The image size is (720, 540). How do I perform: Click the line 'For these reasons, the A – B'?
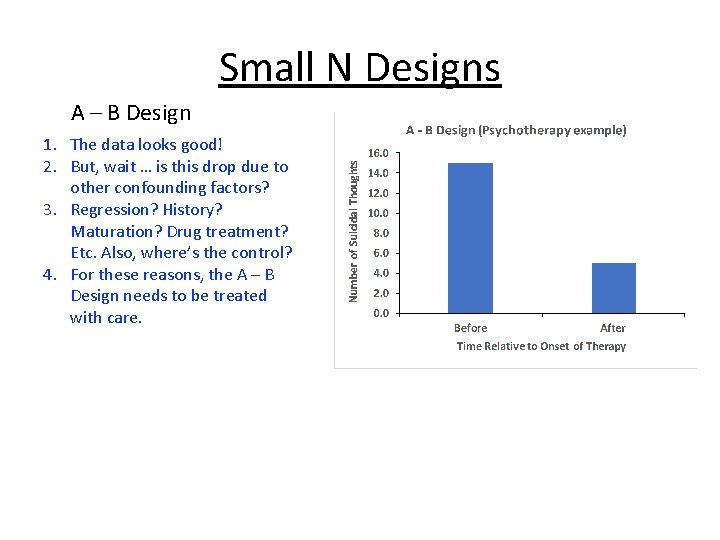173,275
